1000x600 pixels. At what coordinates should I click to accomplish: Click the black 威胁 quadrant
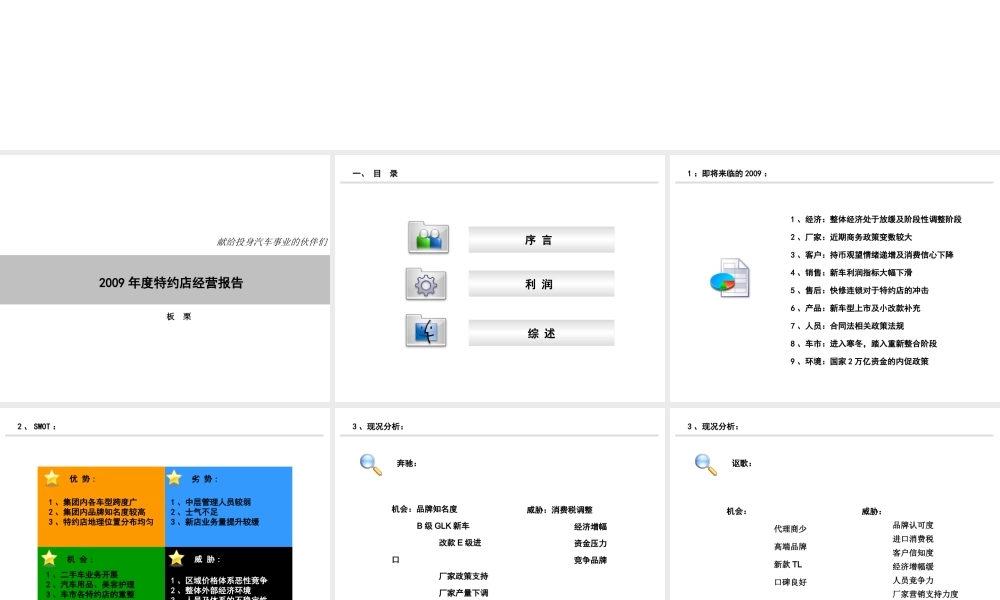228,573
